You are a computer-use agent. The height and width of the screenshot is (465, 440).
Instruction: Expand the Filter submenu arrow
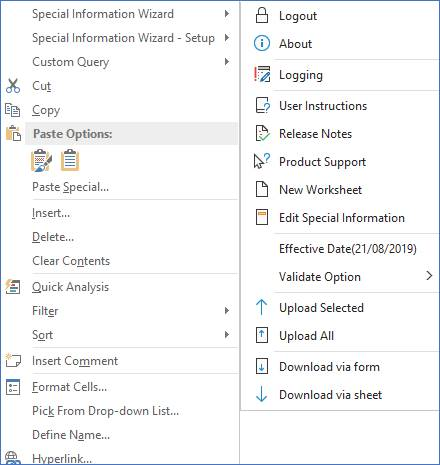point(227,311)
